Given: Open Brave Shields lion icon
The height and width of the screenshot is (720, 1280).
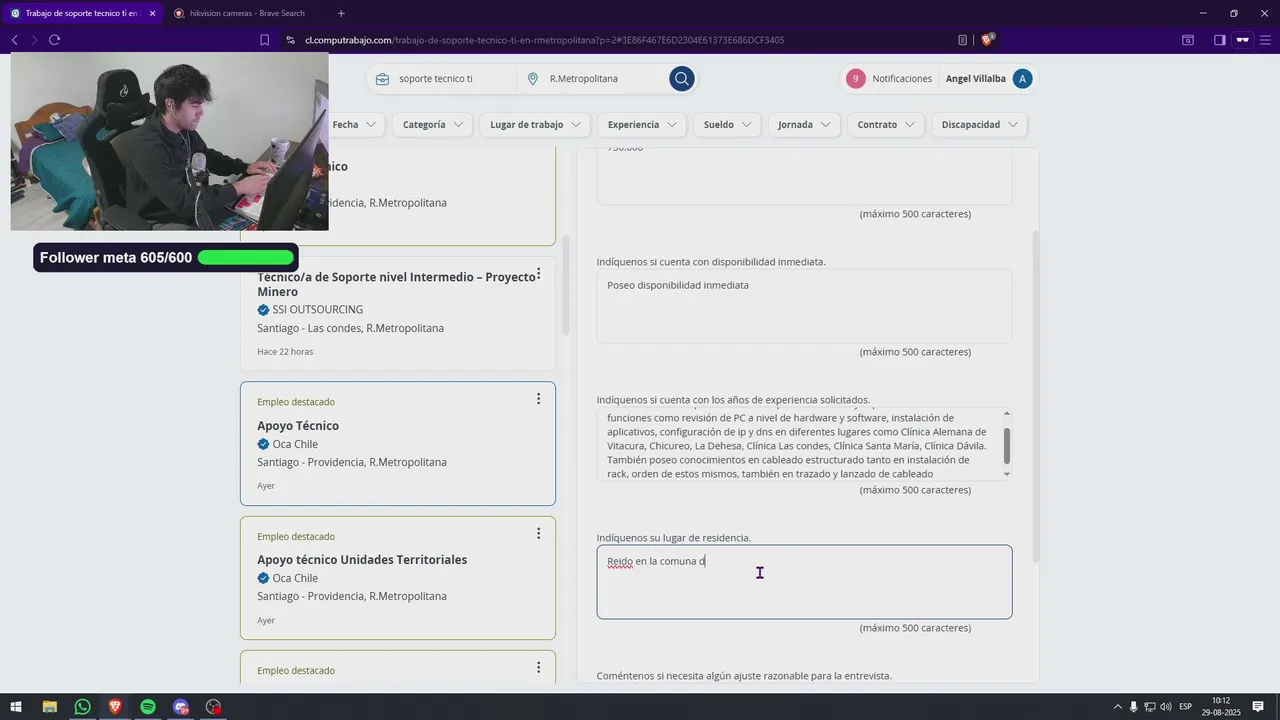Looking at the screenshot, I should pyautogui.click(x=987, y=40).
